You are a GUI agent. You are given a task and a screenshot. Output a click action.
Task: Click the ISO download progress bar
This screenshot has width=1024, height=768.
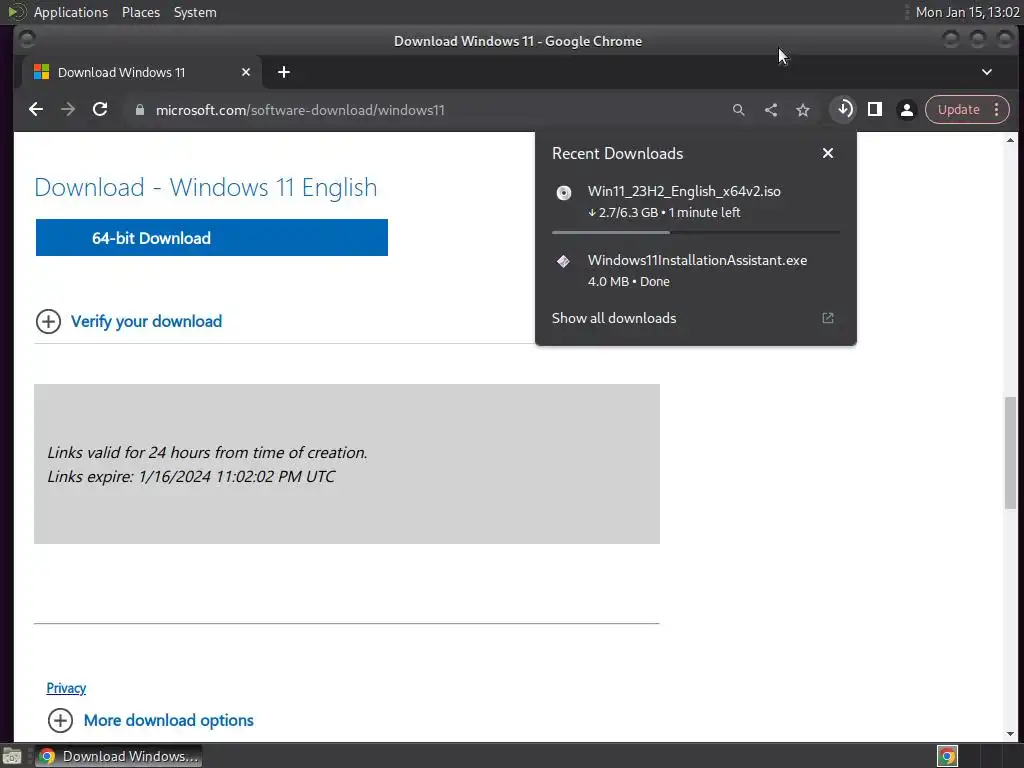696,232
